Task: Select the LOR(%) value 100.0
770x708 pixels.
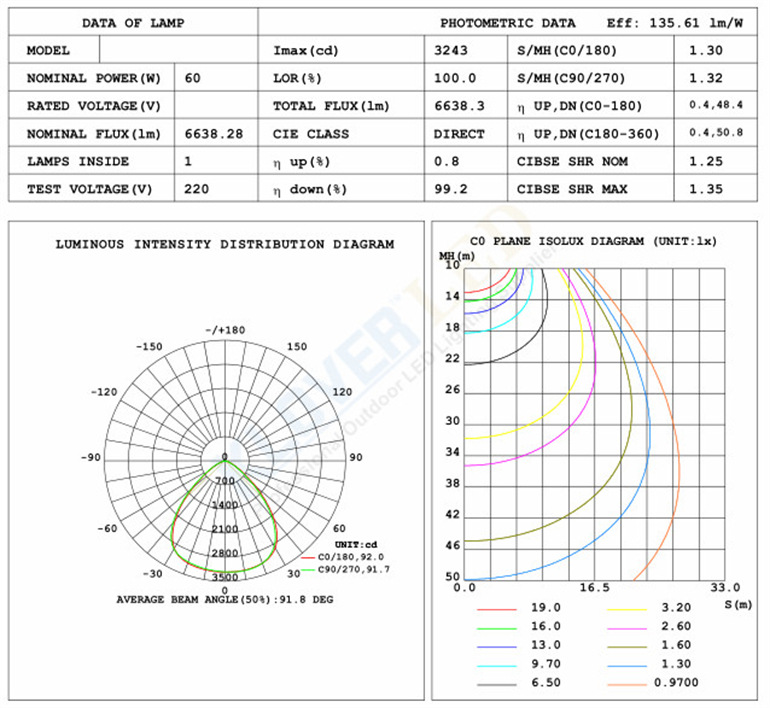Action: 455,78
